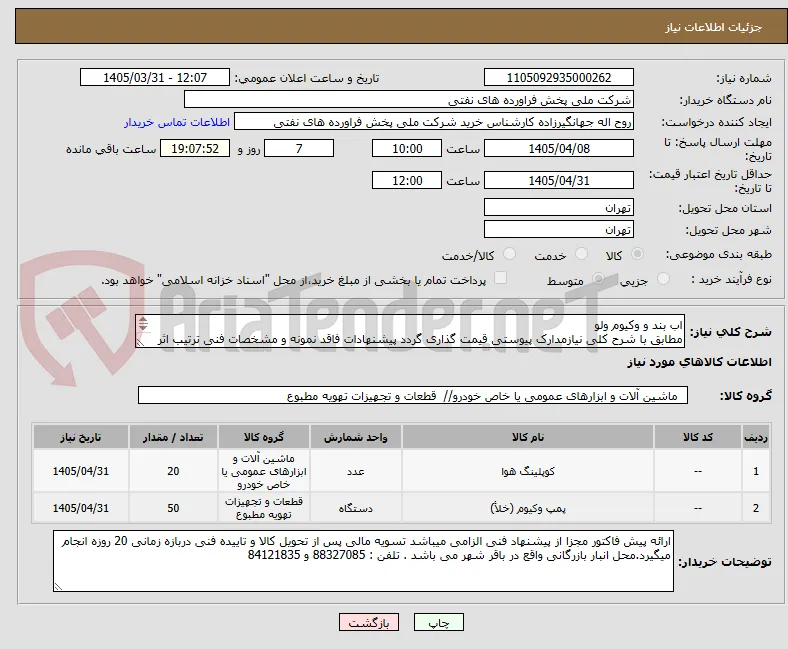Click the remaining time field 19:07:52
788x649 pixels.
195,148
